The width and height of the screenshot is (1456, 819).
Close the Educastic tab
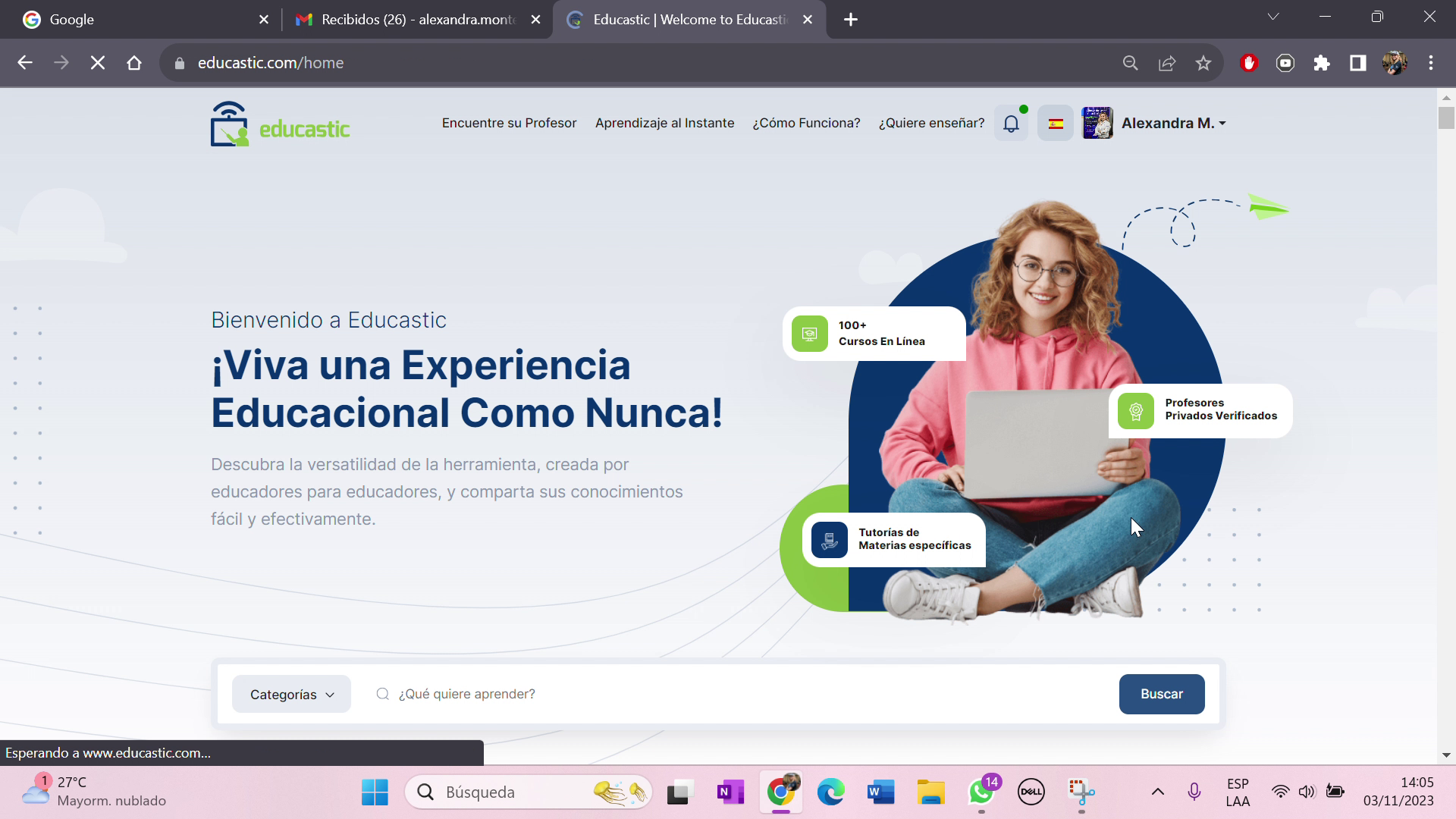[808, 20]
